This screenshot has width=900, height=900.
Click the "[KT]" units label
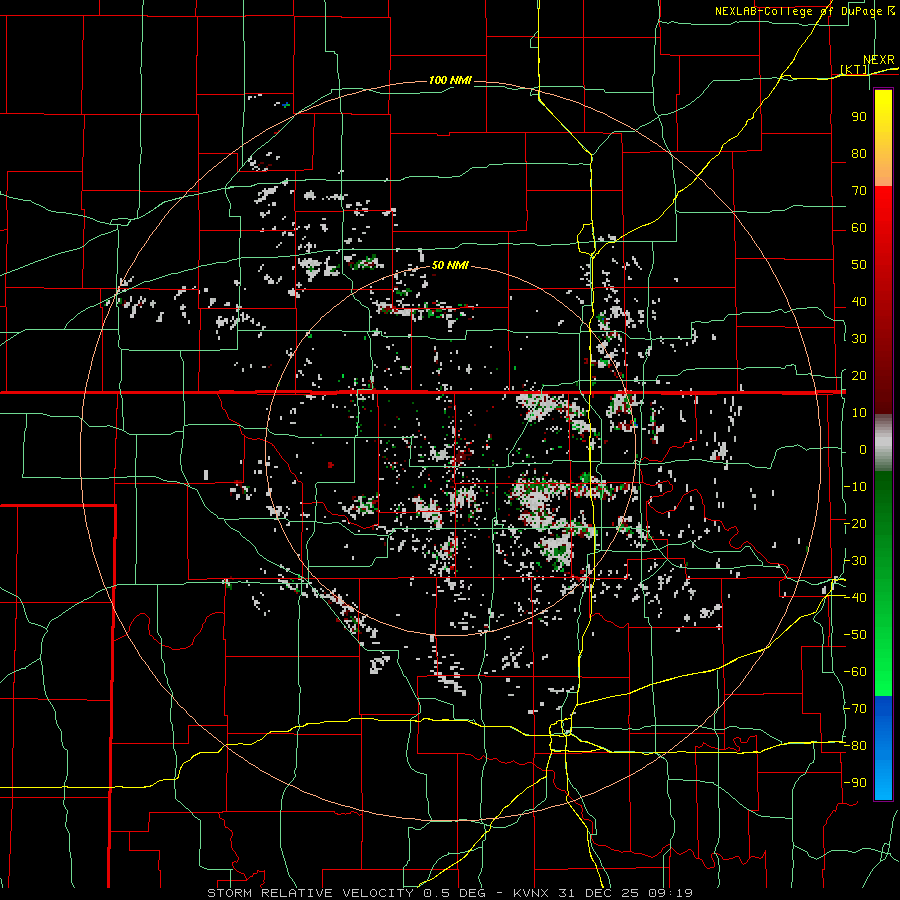point(854,69)
